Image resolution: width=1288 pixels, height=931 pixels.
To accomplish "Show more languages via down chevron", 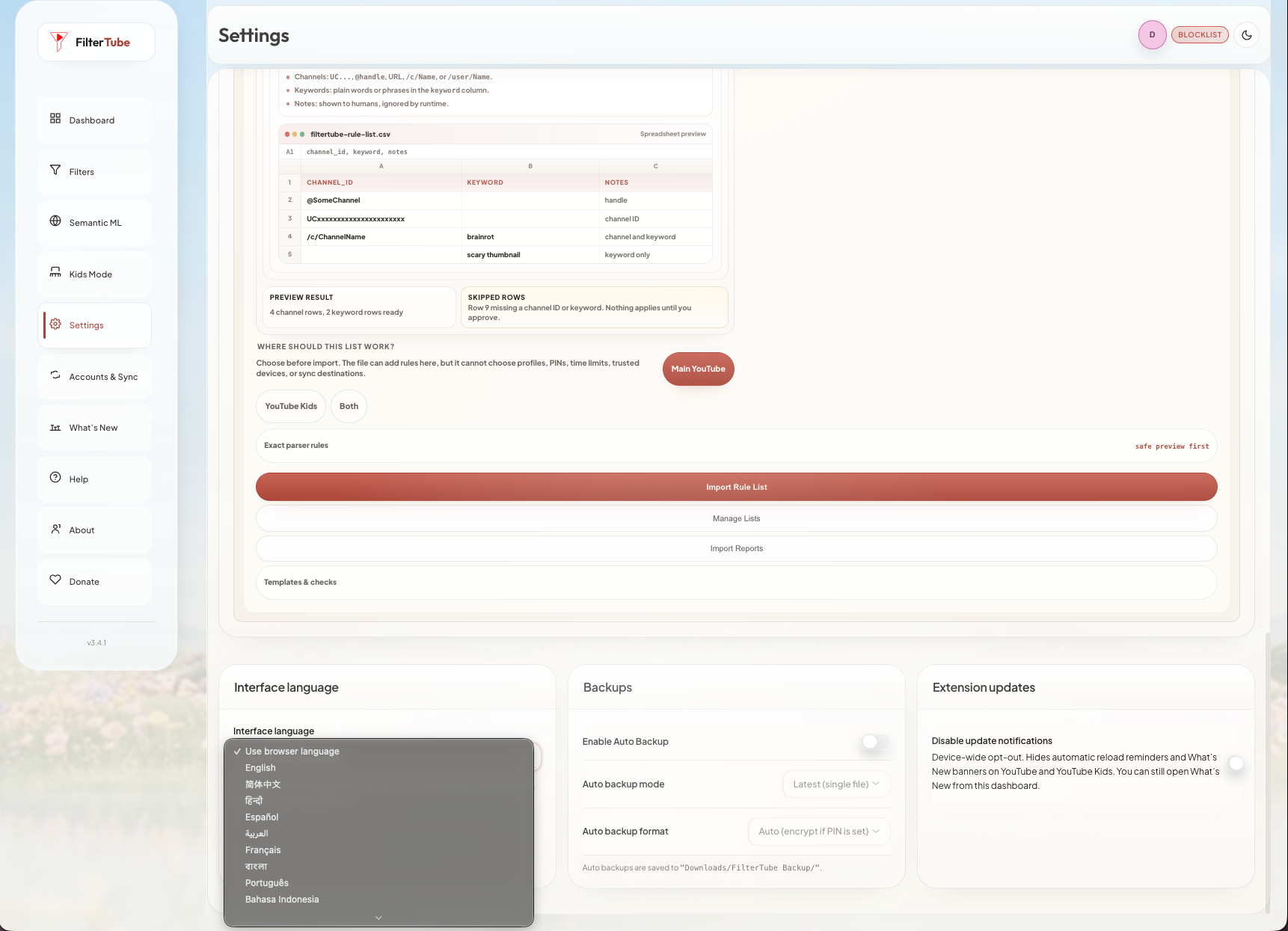I will [378, 918].
